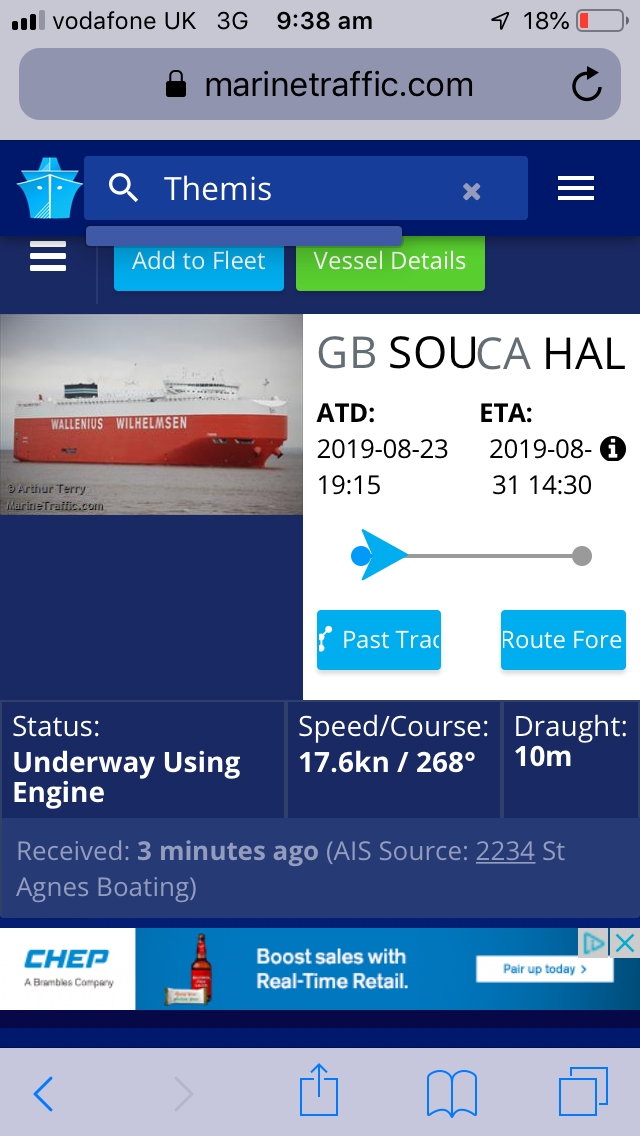Clear the Themis search text

(472, 190)
